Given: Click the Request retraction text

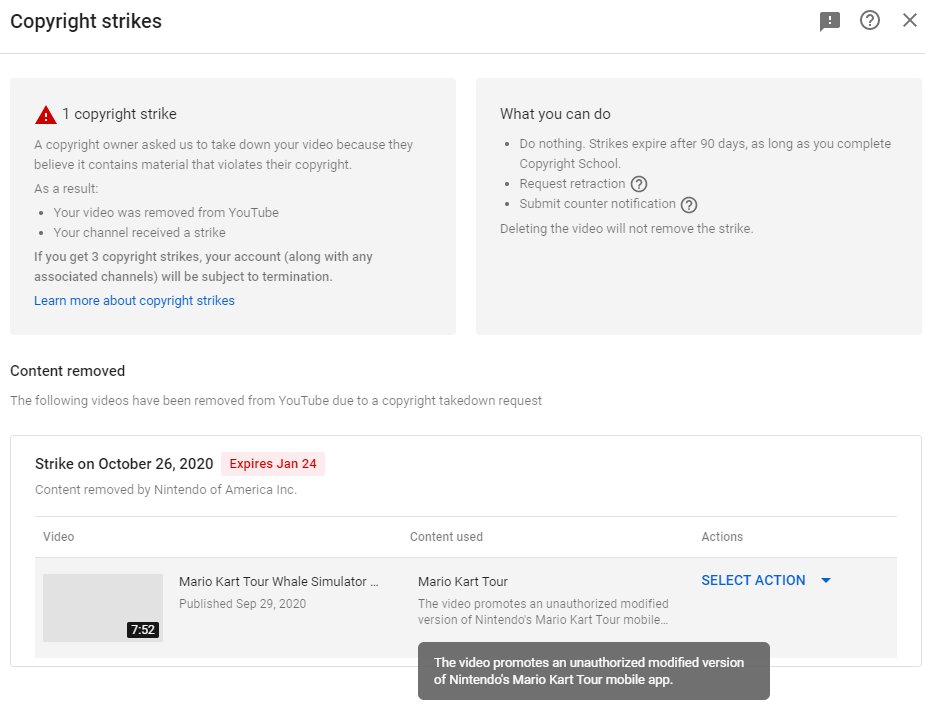Looking at the screenshot, I should (572, 183).
